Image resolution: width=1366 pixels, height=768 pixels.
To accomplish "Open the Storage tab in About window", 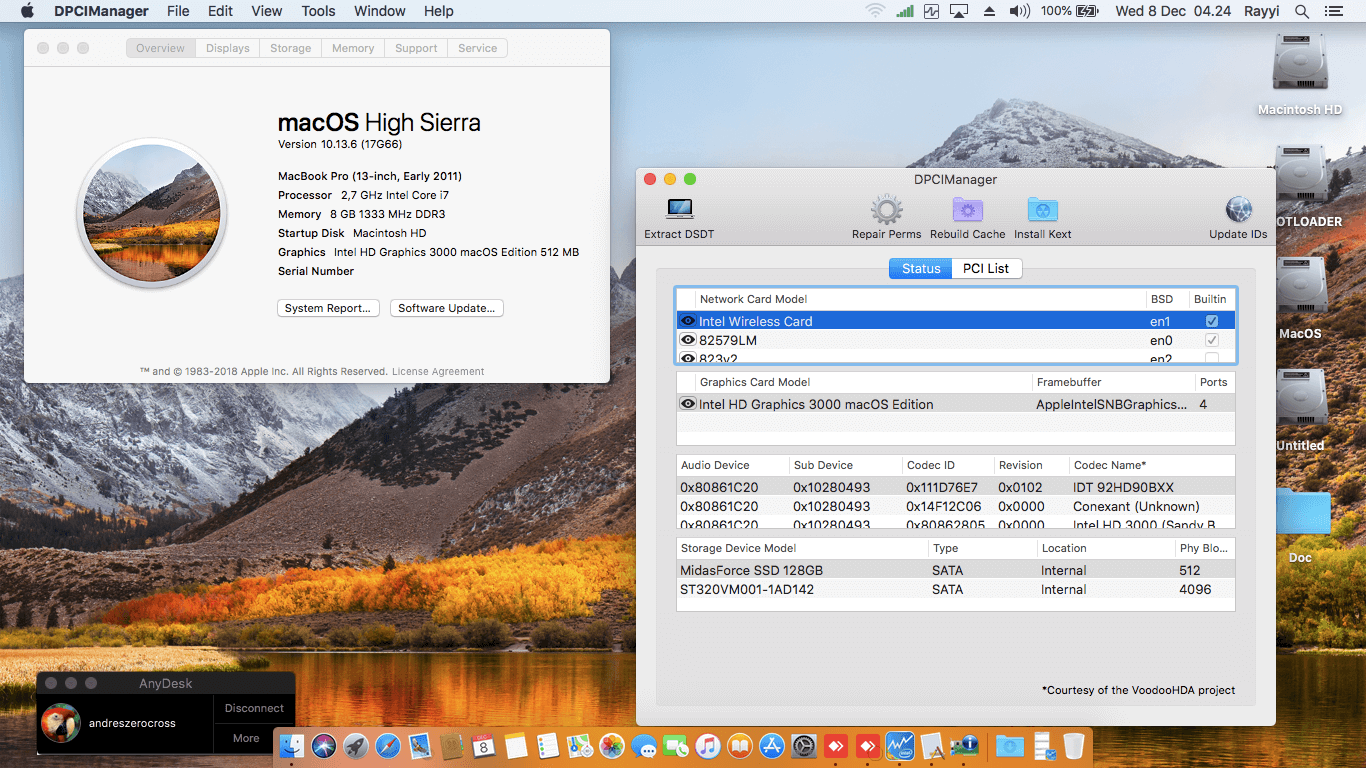I will [x=290, y=48].
